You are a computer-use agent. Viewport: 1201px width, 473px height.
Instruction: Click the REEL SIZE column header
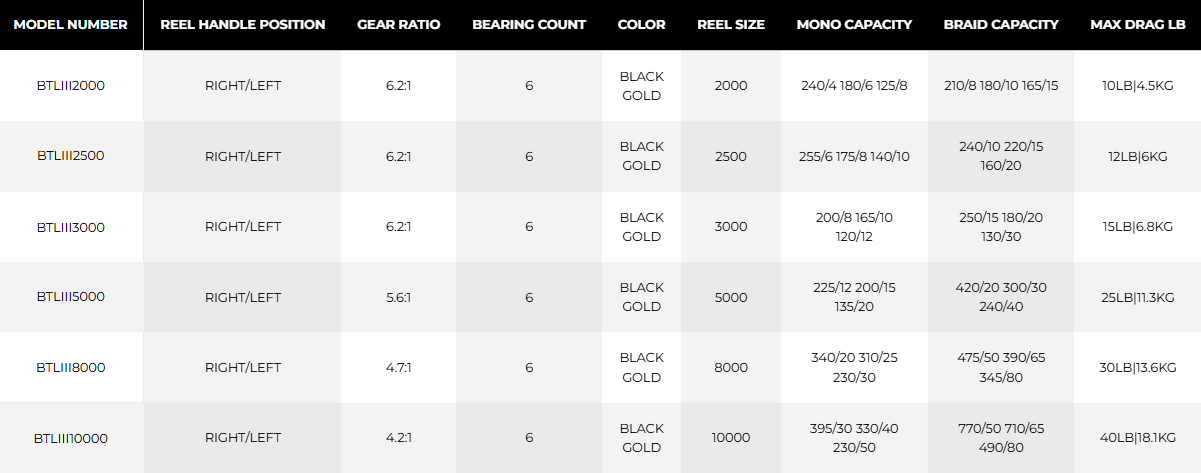[x=731, y=25]
